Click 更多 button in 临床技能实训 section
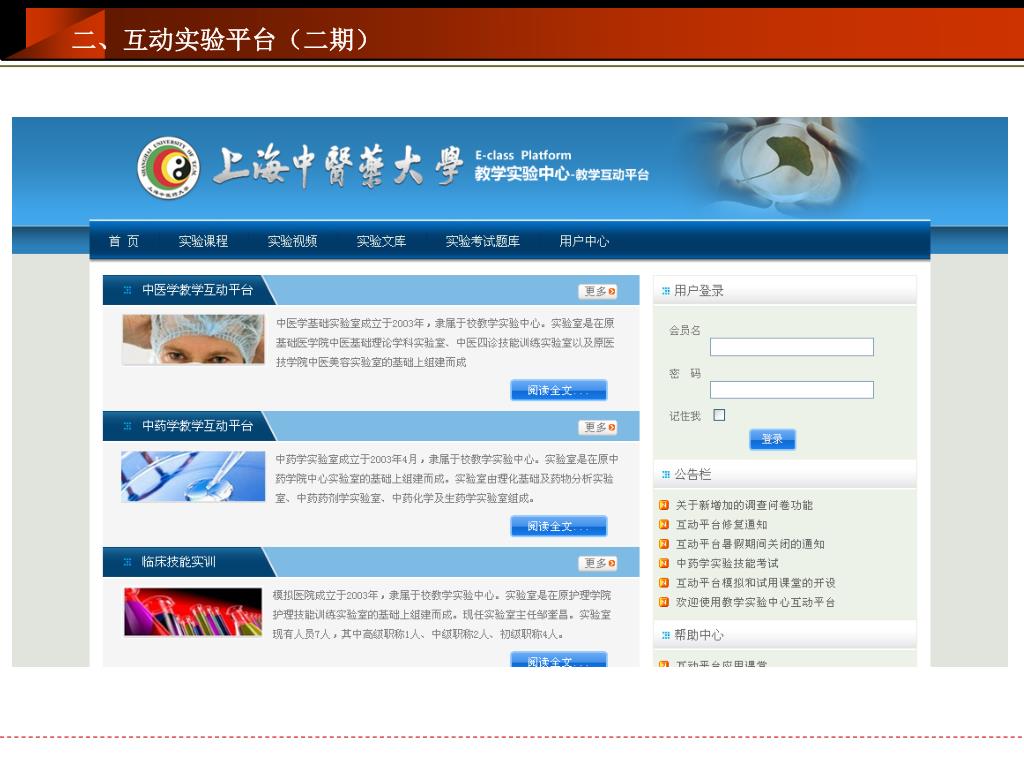The image size is (1024, 768). 598,563
